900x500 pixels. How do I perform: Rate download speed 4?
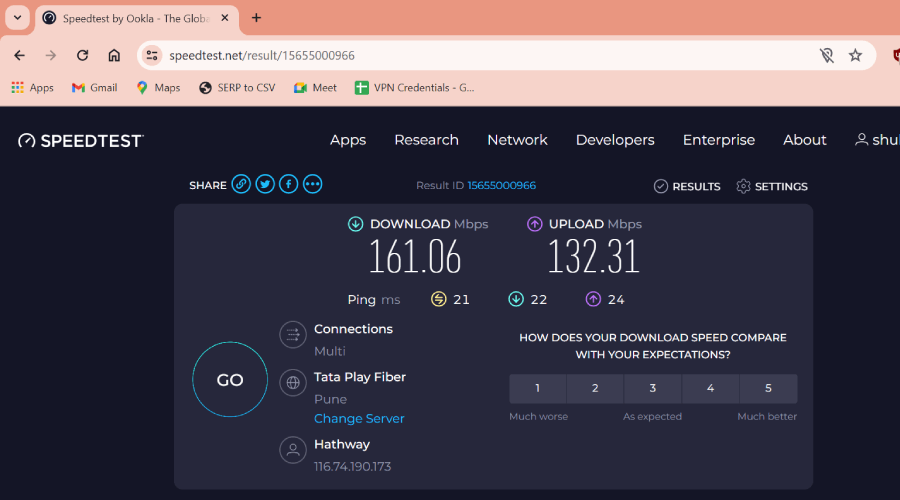[x=711, y=388]
